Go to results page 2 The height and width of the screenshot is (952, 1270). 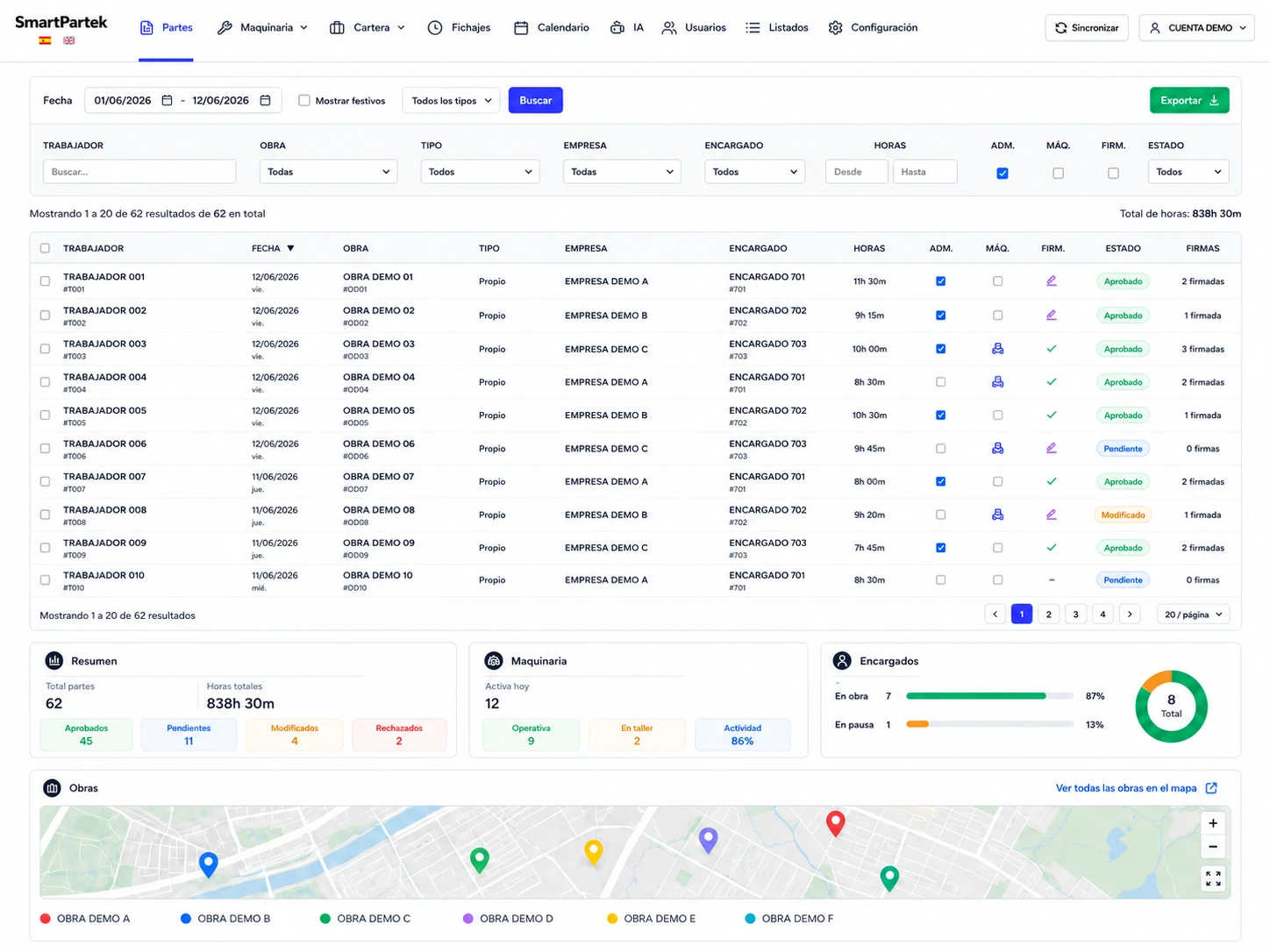point(1048,615)
